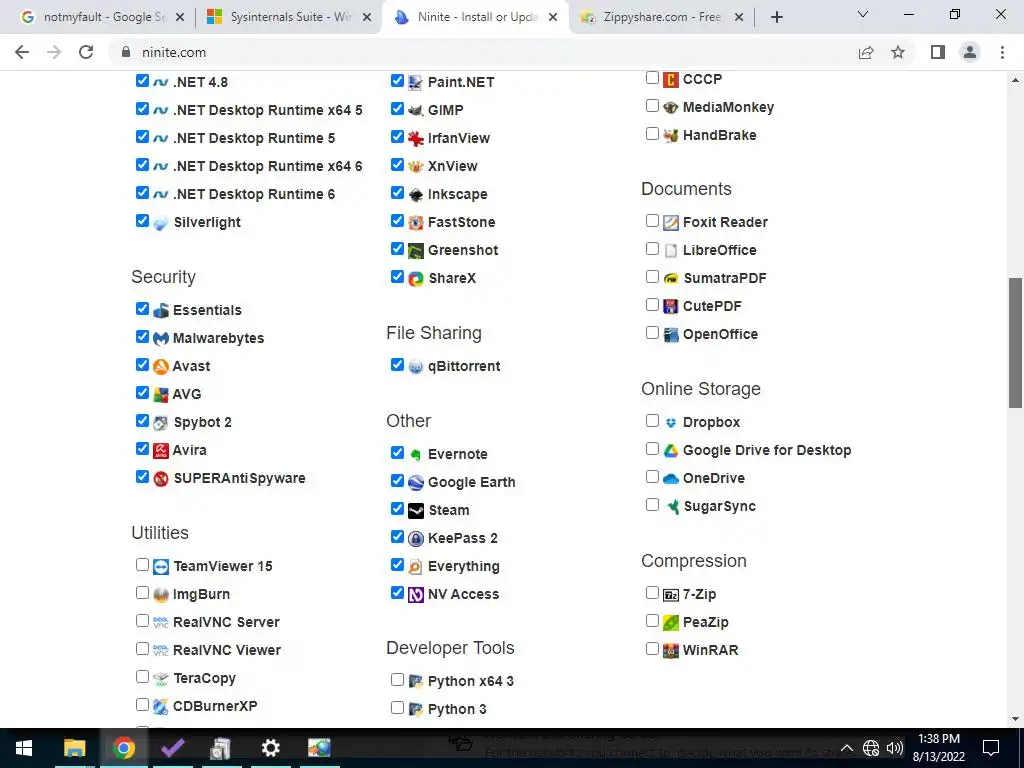The height and width of the screenshot is (768, 1024).
Task: Click the Google Drive for Desktop icon
Action: click(x=671, y=451)
